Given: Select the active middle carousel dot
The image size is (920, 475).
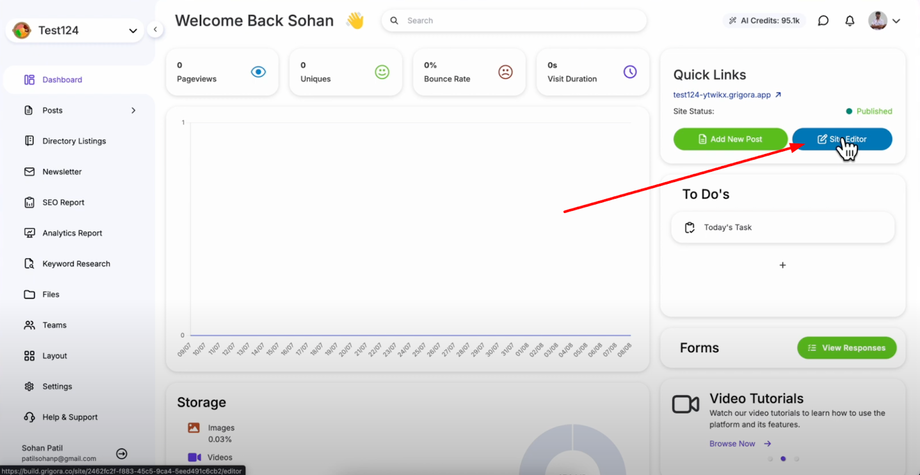Looking at the screenshot, I should pos(783,459).
